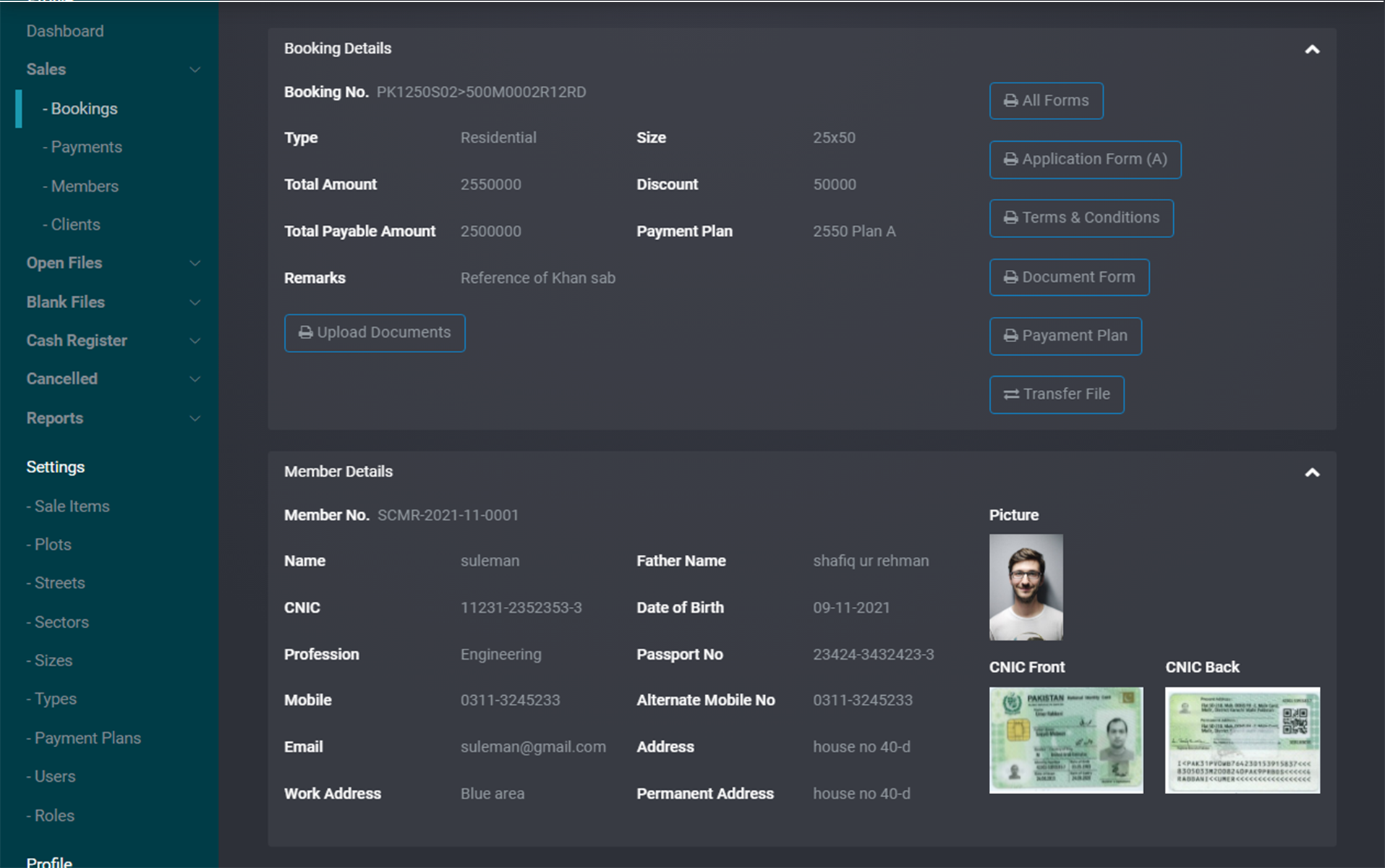Select the payment plan value '2550 Plan A'

[x=854, y=231]
